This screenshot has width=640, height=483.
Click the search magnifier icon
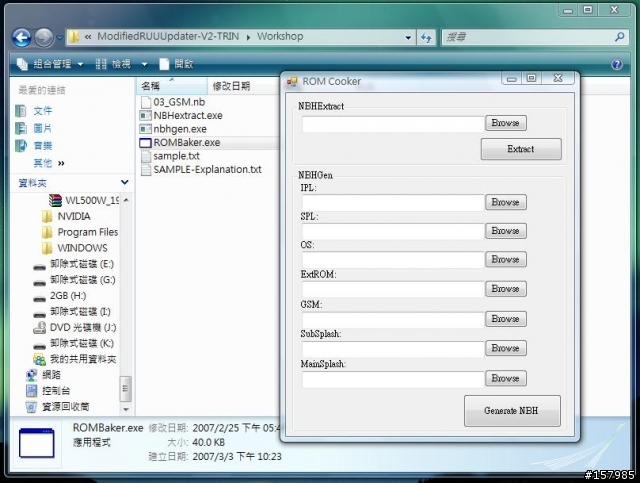tap(619, 37)
